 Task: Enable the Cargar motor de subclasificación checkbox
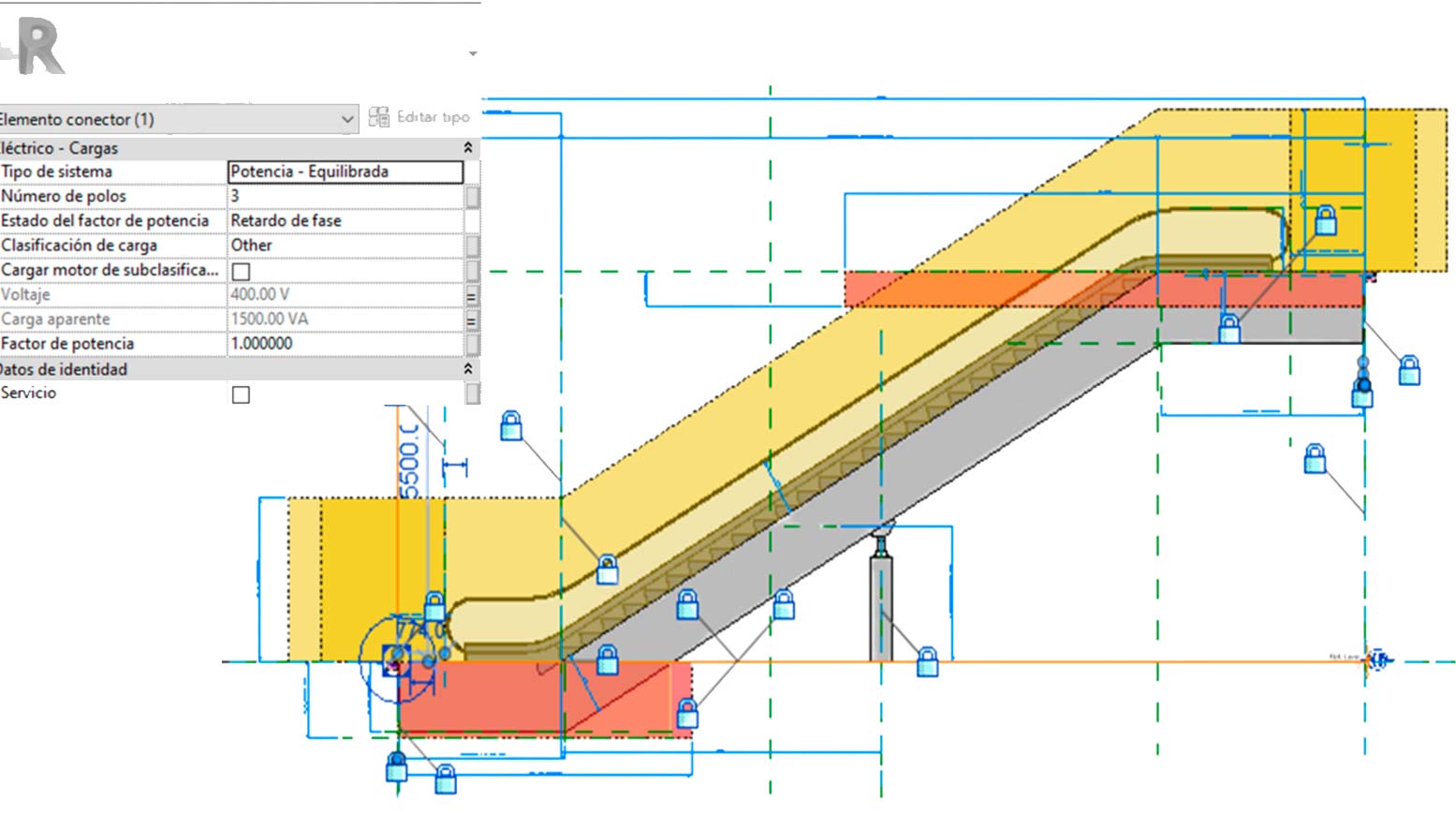pyautogui.click(x=241, y=271)
